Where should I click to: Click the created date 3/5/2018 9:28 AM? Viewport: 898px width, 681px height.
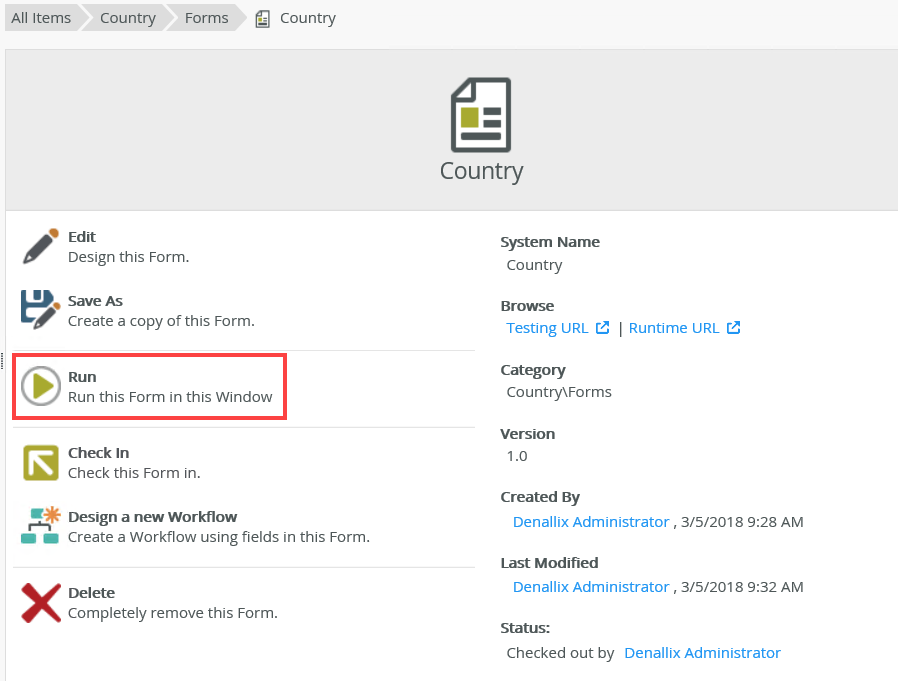742,522
